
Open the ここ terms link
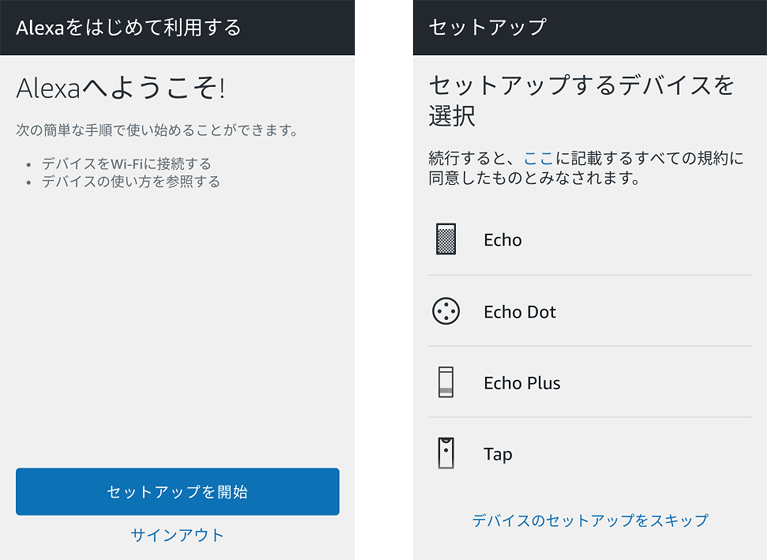(x=538, y=158)
